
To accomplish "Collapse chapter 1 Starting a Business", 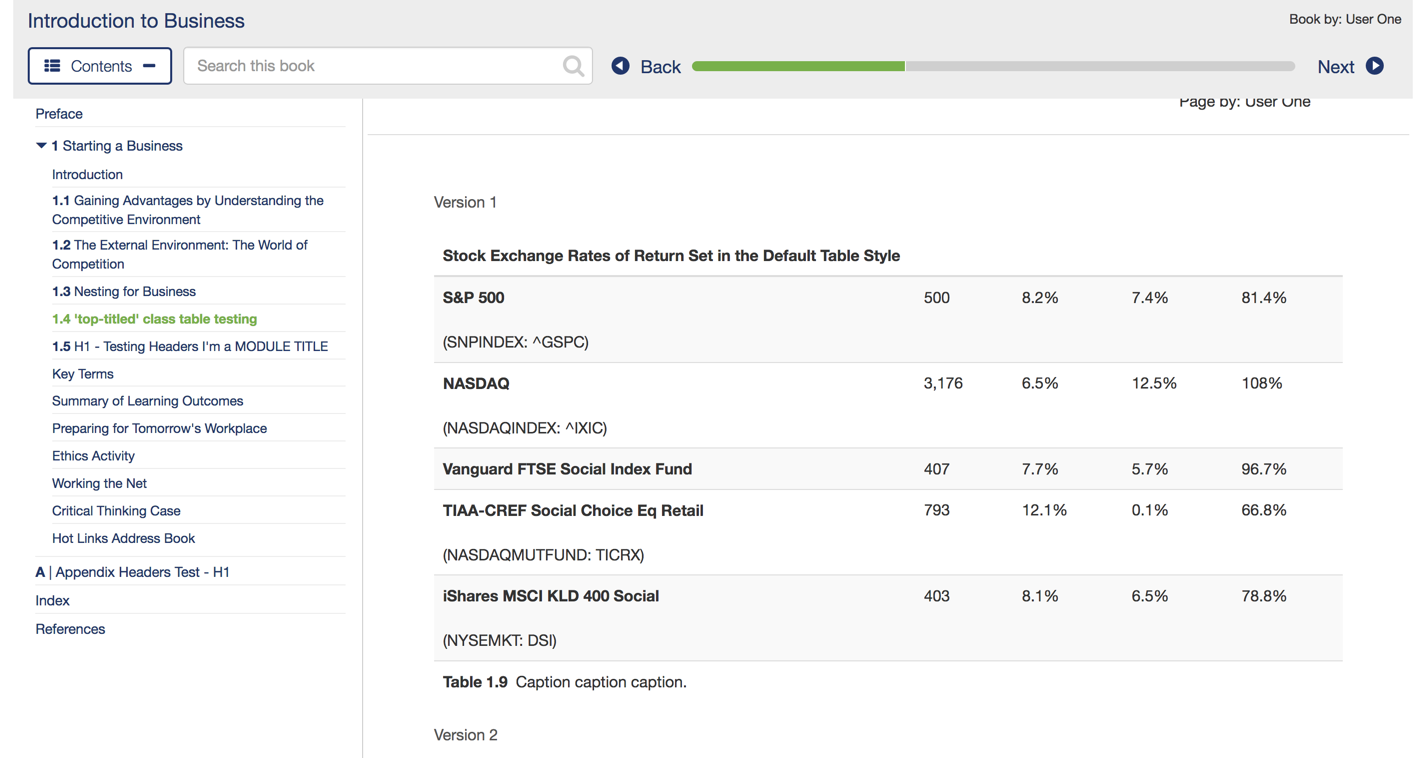I will [x=41, y=145].
